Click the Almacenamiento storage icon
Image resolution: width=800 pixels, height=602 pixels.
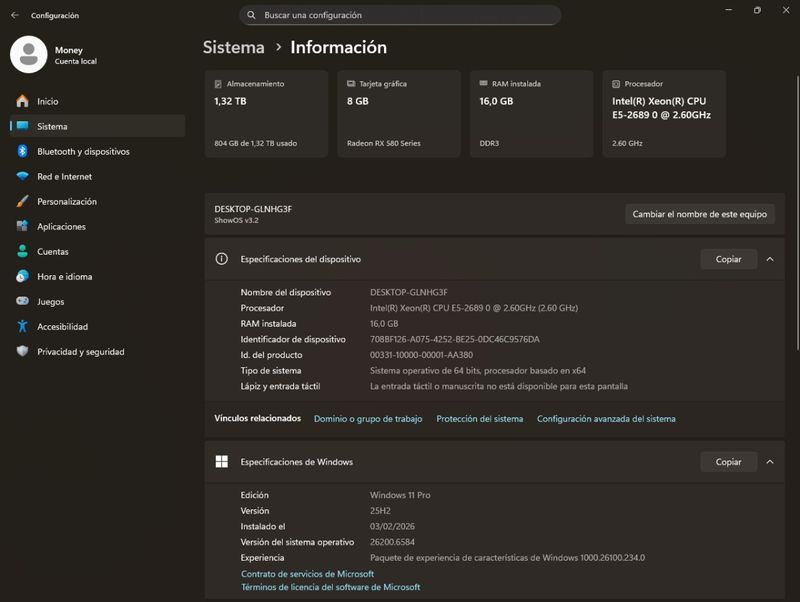pos(218,84)
